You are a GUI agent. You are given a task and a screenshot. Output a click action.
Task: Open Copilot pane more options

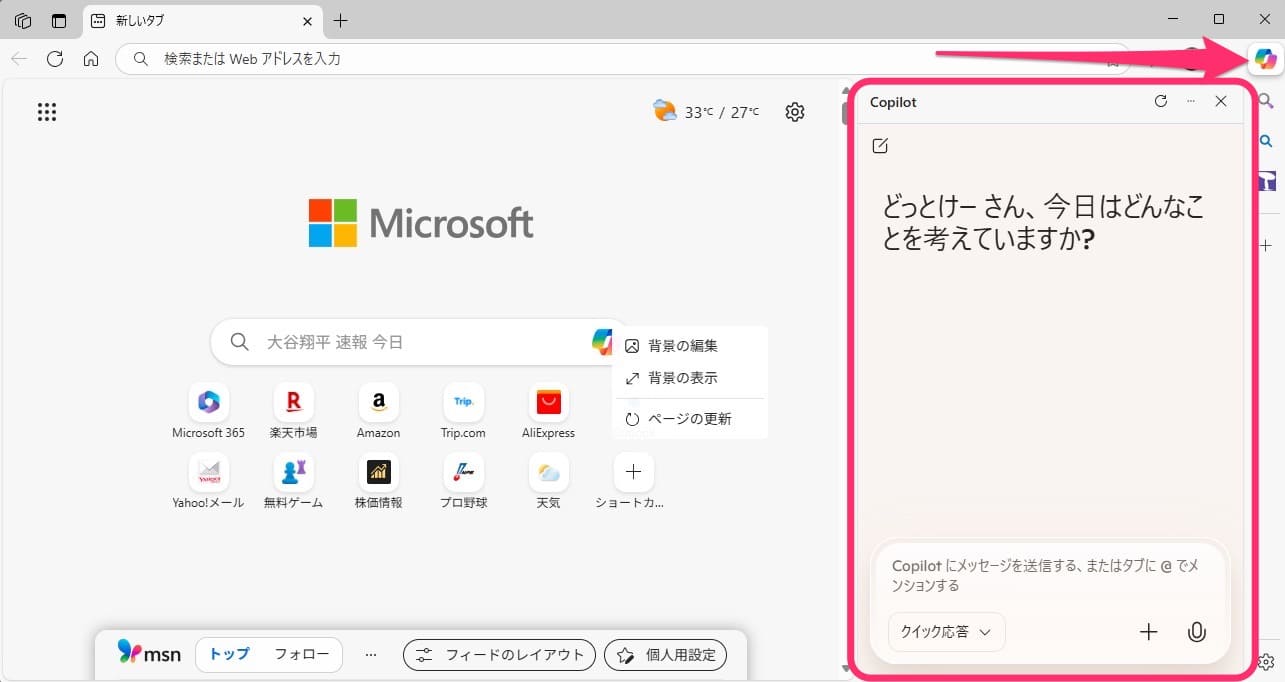tap(1190, 101)
